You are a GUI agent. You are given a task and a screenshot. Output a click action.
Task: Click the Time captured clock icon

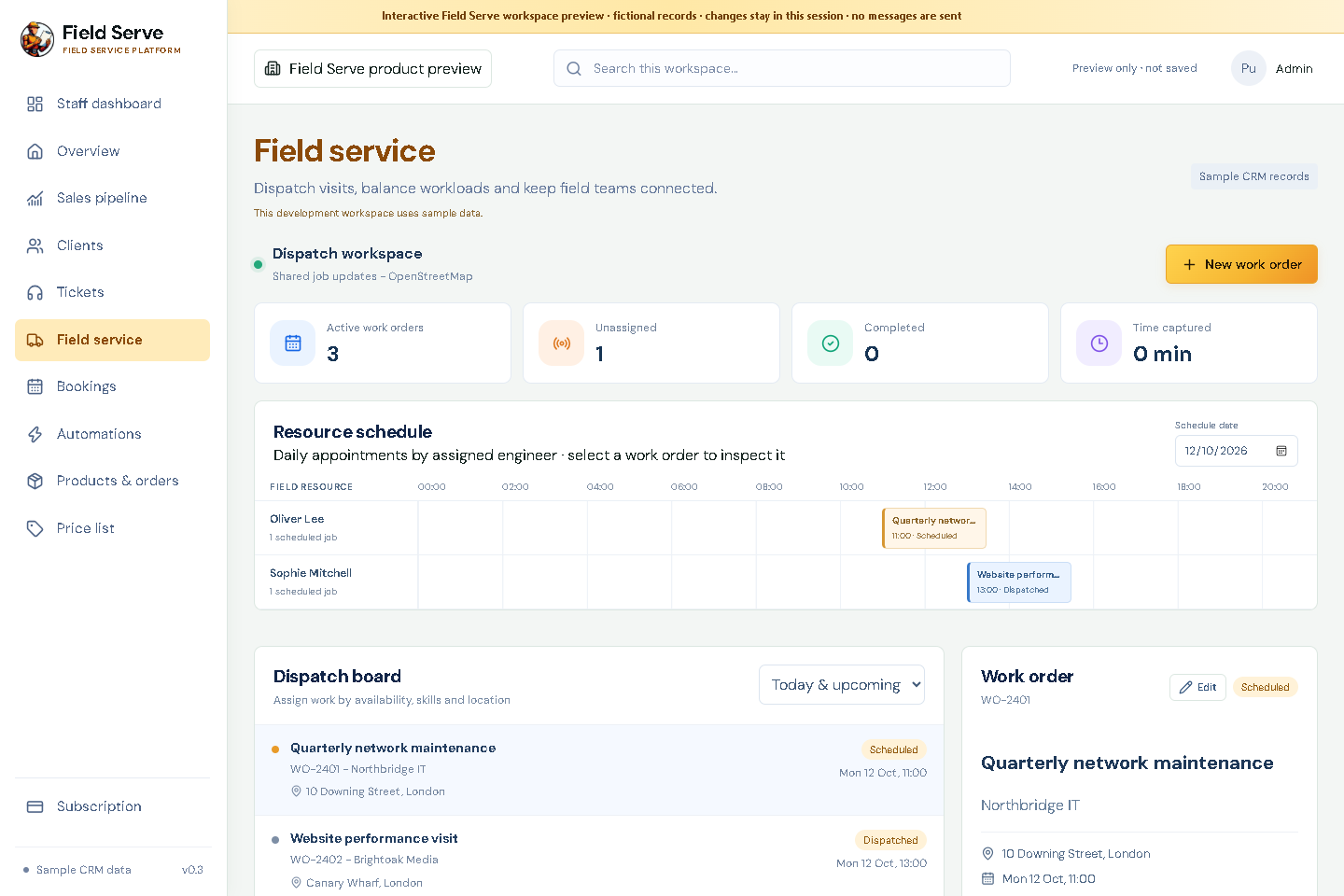(1099, 343)
